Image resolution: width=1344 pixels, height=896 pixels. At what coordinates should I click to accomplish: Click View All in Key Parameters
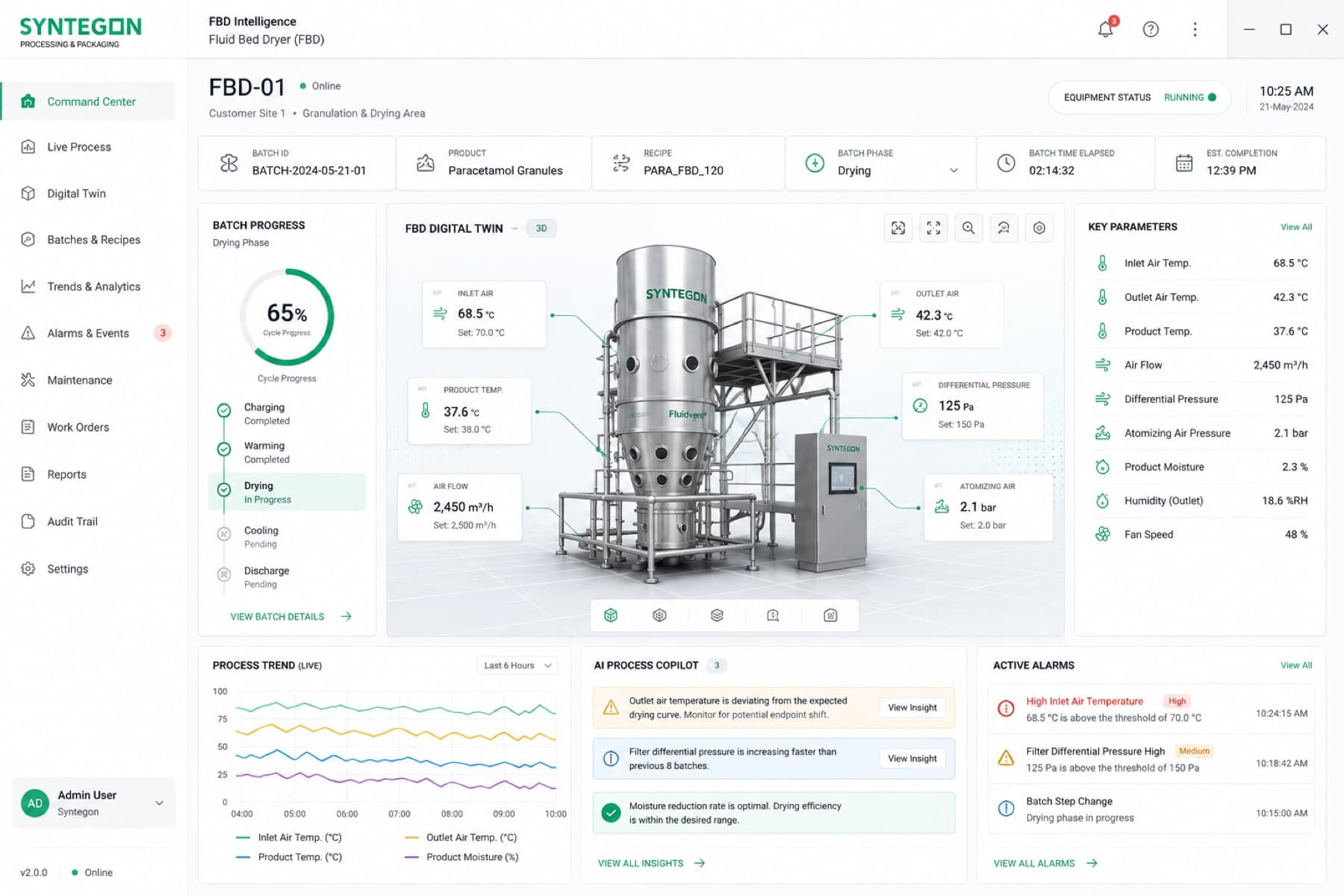[1296, 227]
